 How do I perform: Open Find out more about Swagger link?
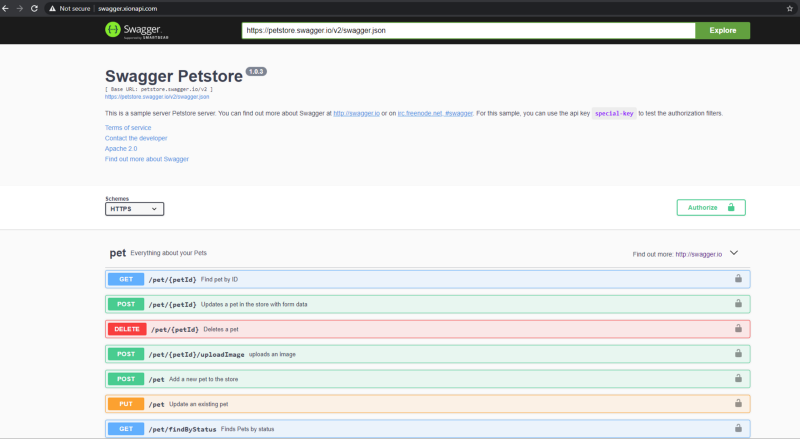tap(146, 159)
